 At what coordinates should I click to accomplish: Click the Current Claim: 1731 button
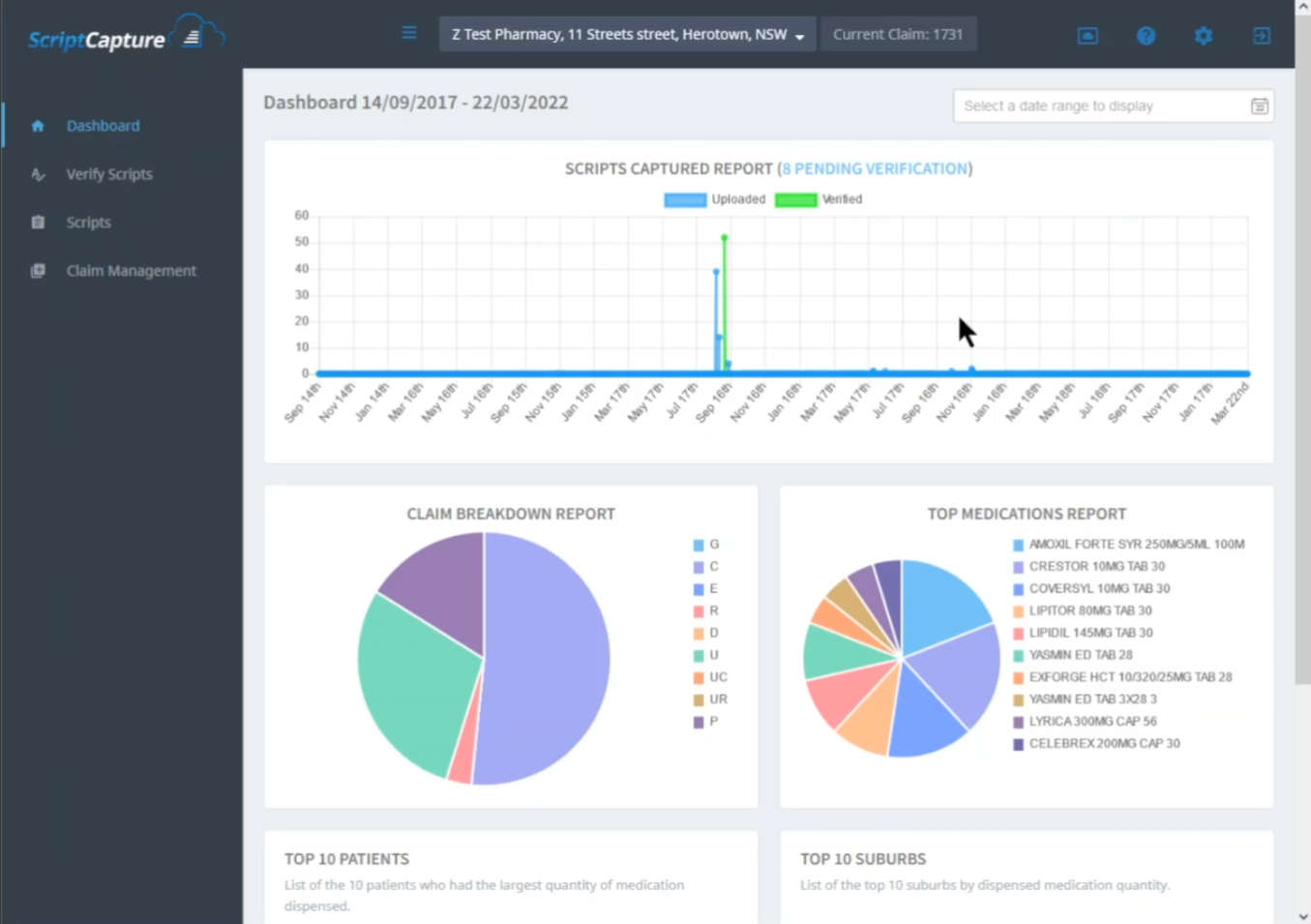(x=898, y=34)
